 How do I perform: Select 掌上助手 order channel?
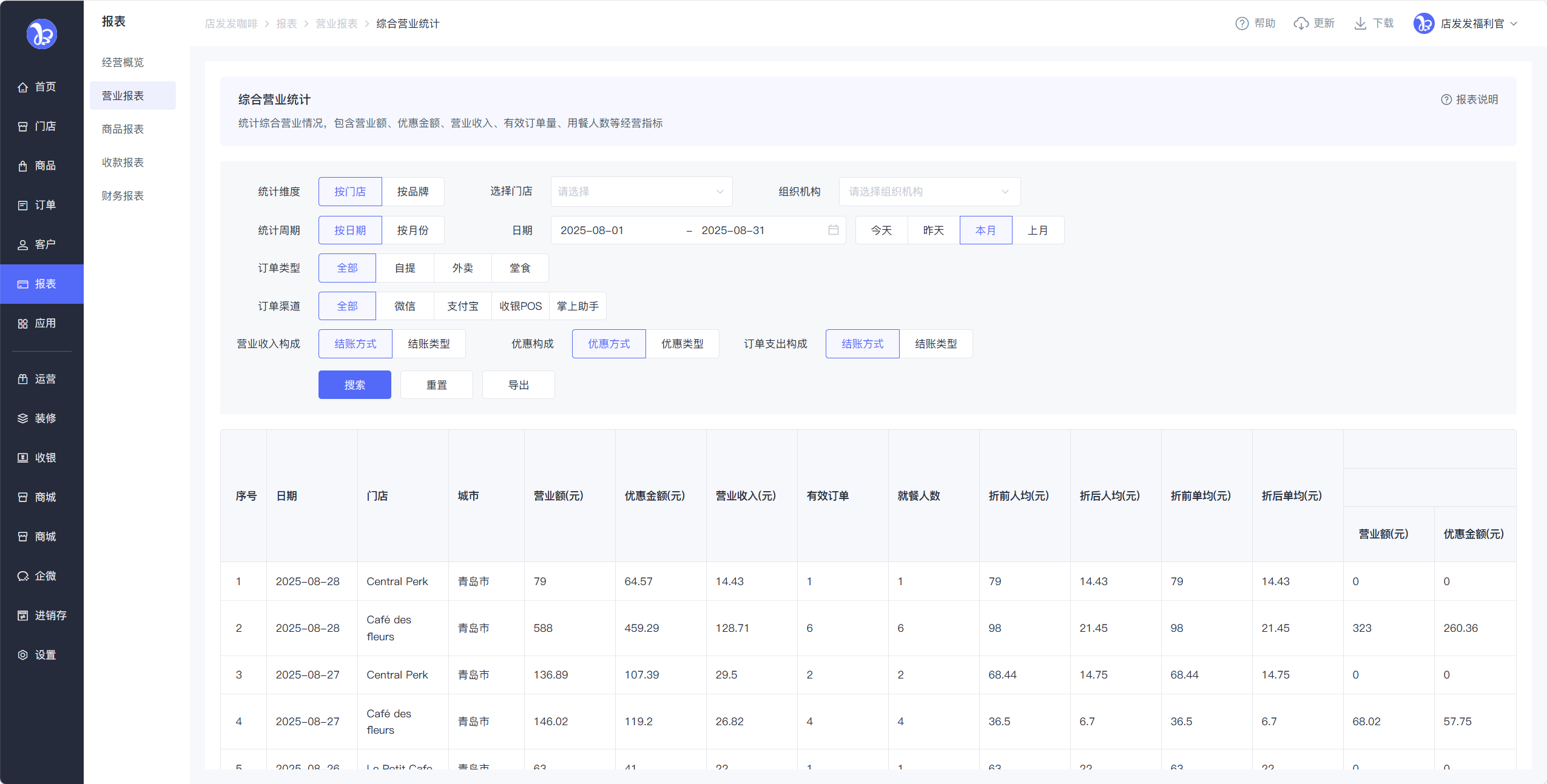pos(578,306)
